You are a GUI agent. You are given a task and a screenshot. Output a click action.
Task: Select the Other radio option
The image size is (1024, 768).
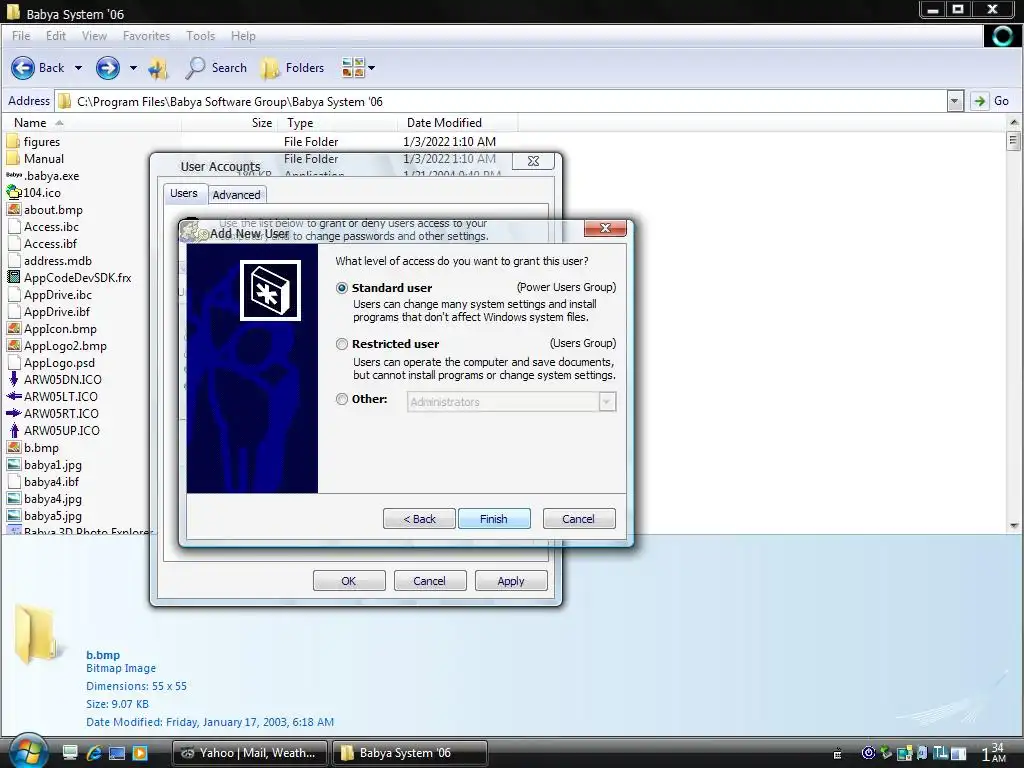(x=342, y=399)
